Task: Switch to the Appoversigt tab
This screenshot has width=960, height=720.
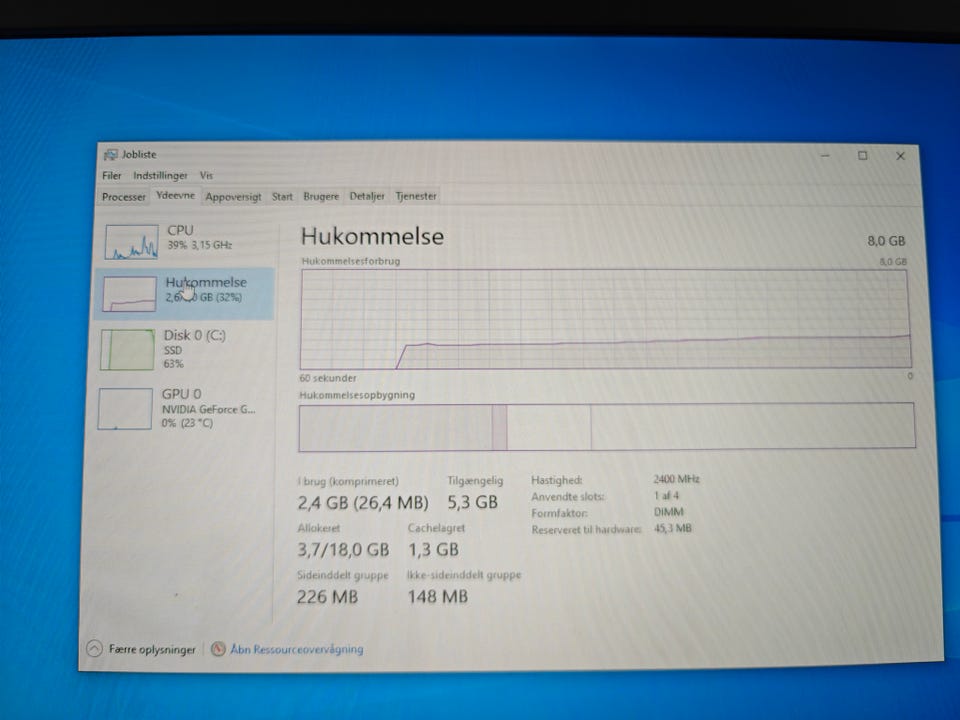Action: 233,197
